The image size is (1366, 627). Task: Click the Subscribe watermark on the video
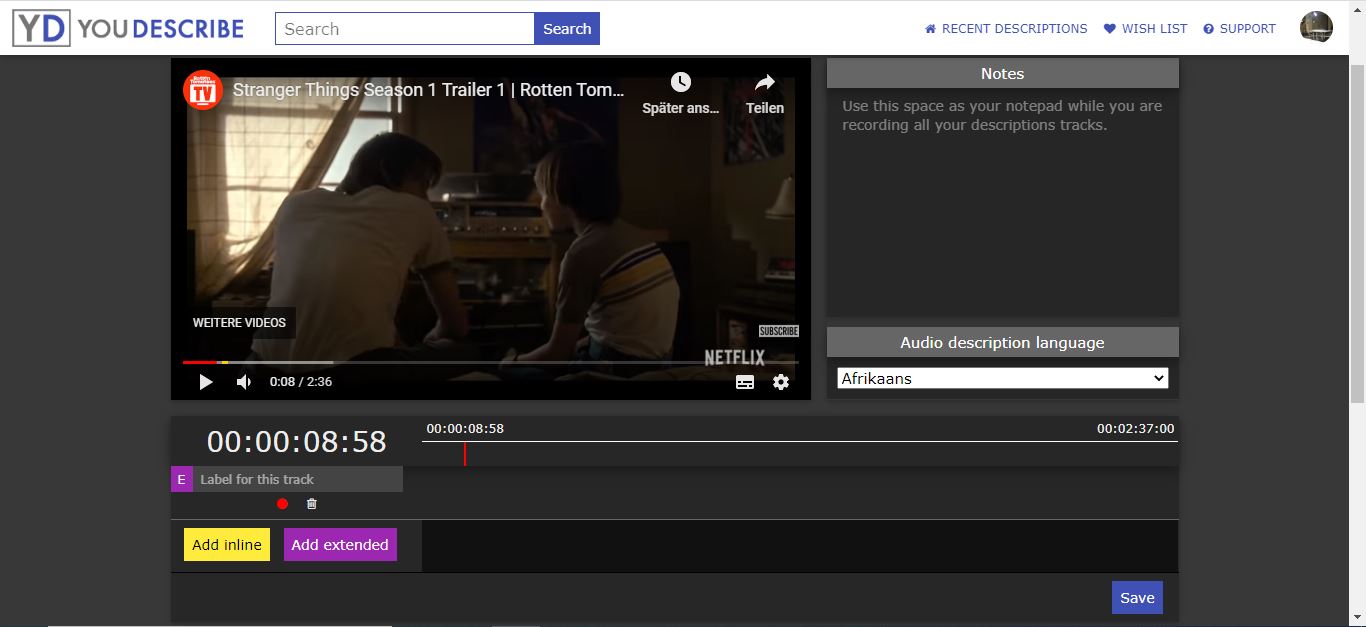(778, 331)
